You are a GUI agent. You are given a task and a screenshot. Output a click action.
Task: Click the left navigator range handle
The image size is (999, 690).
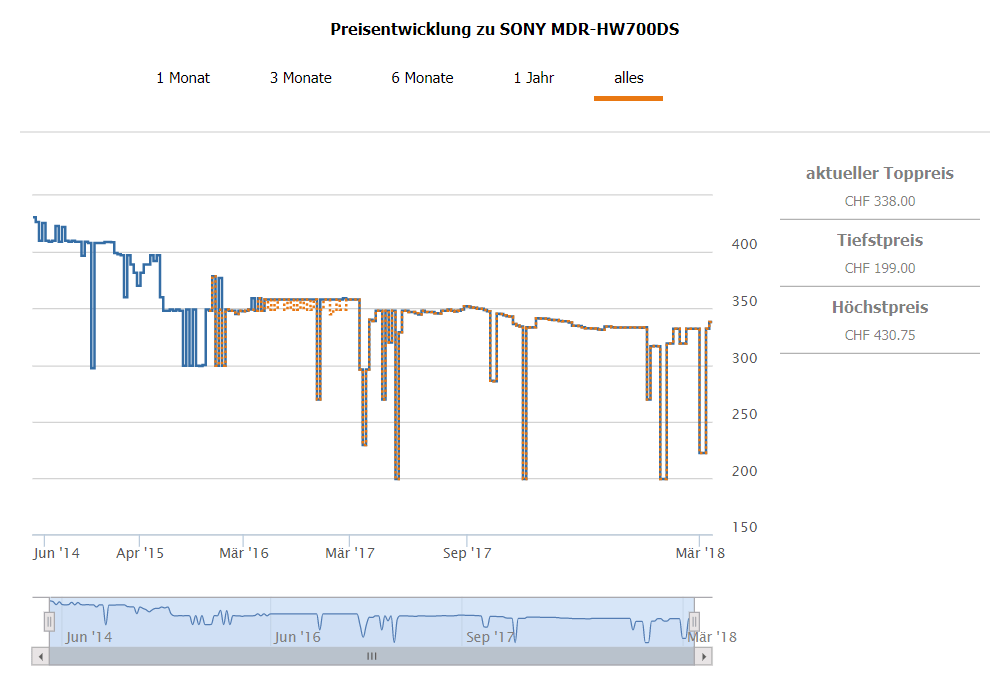[49, 622]
